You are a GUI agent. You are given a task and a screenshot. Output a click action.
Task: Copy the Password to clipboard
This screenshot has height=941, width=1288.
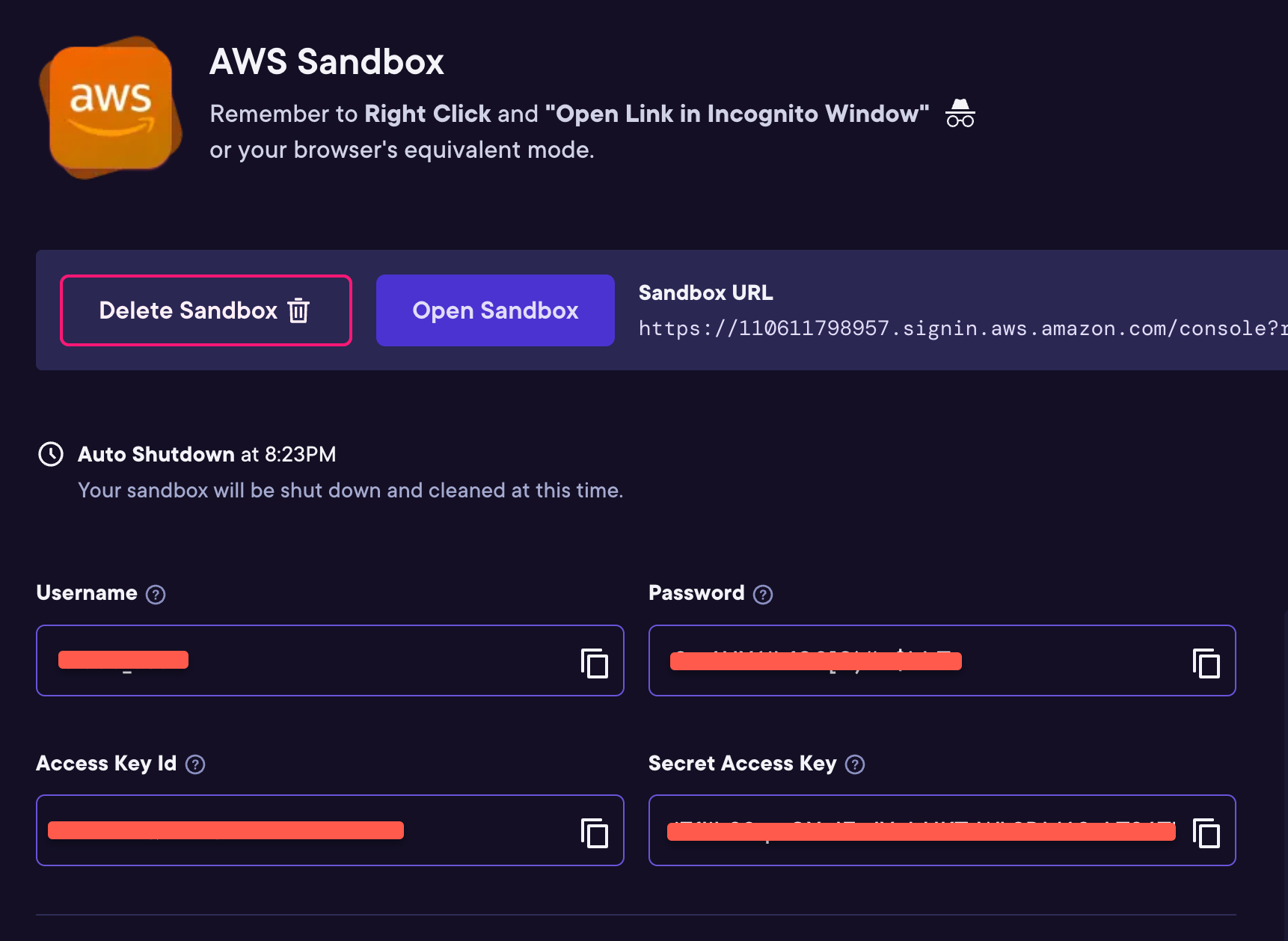point(1206,663)
